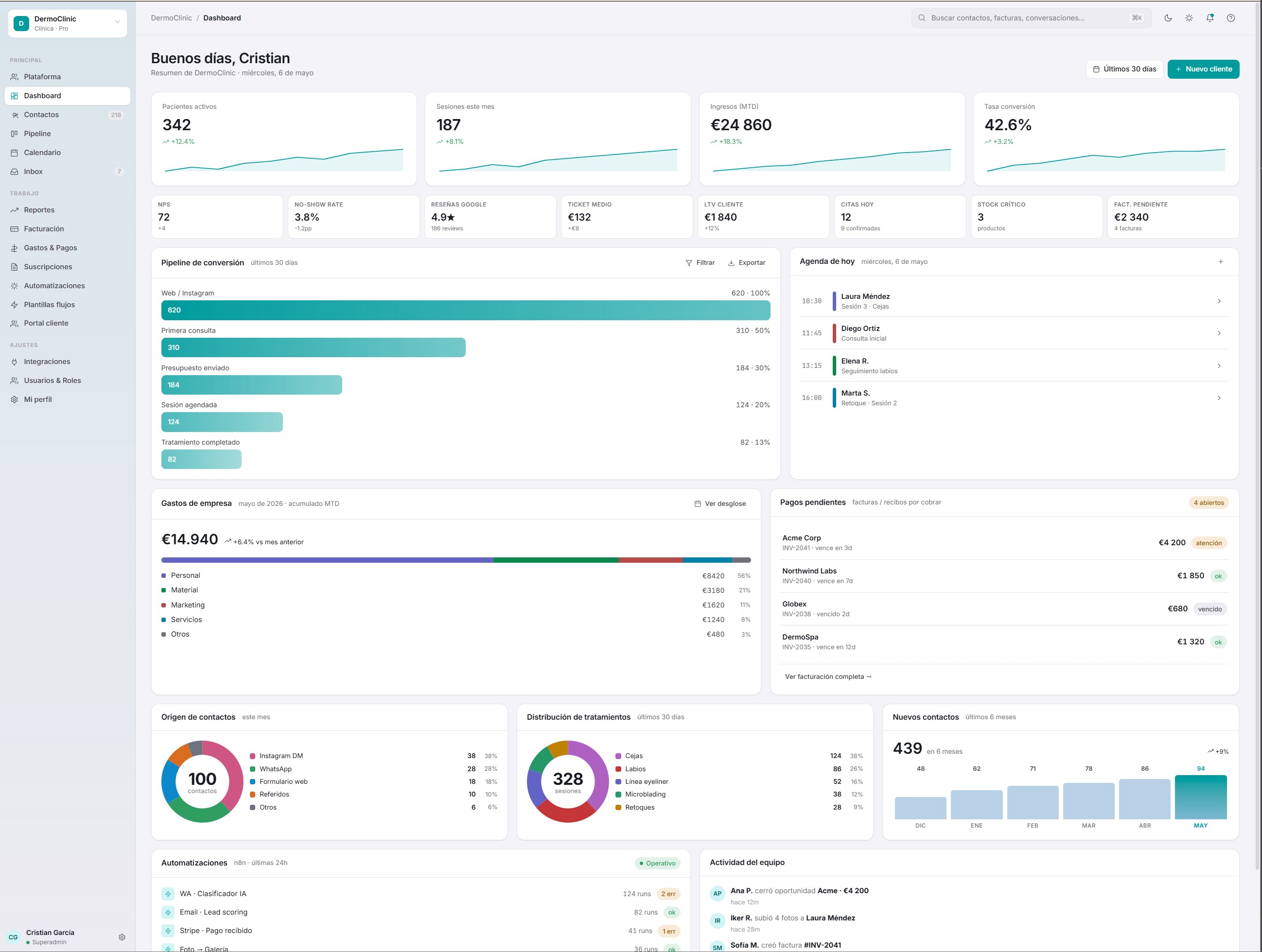1262x952 pixels.
Task: Toggle dark mode moon icon
Action: tap(1168, 17)
